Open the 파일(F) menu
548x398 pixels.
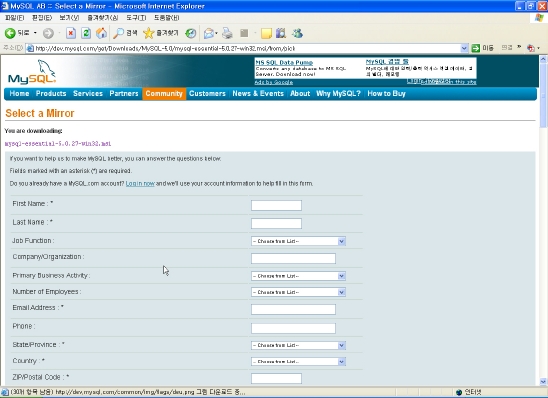click(14, 17)
